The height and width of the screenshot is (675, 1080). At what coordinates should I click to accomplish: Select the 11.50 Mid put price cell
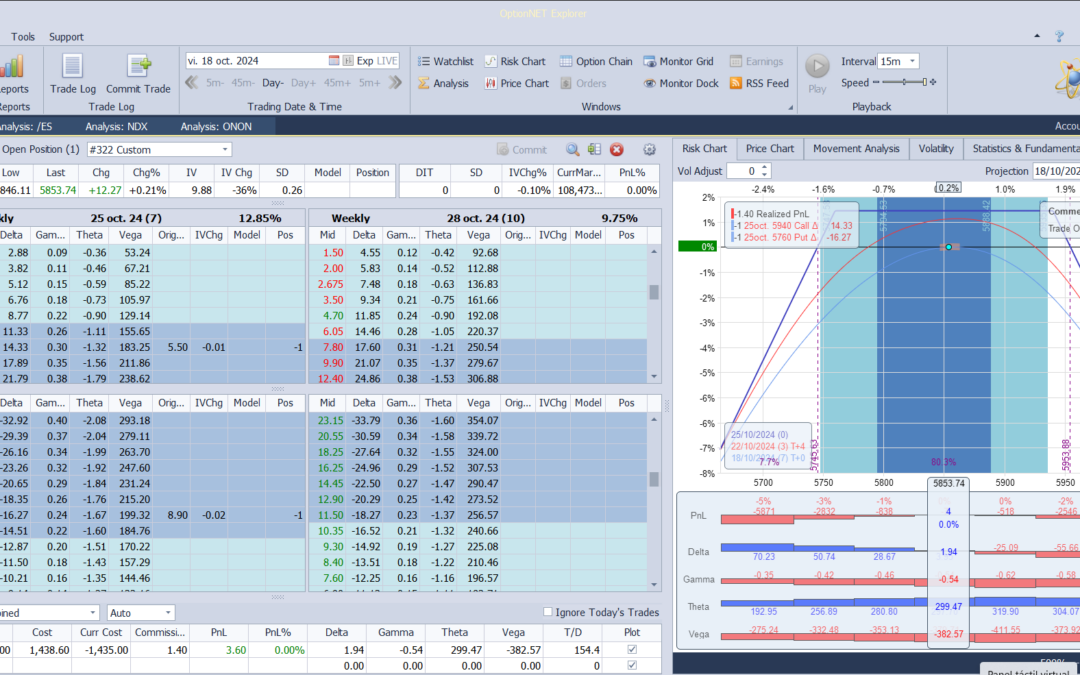[x=332, y=515]
